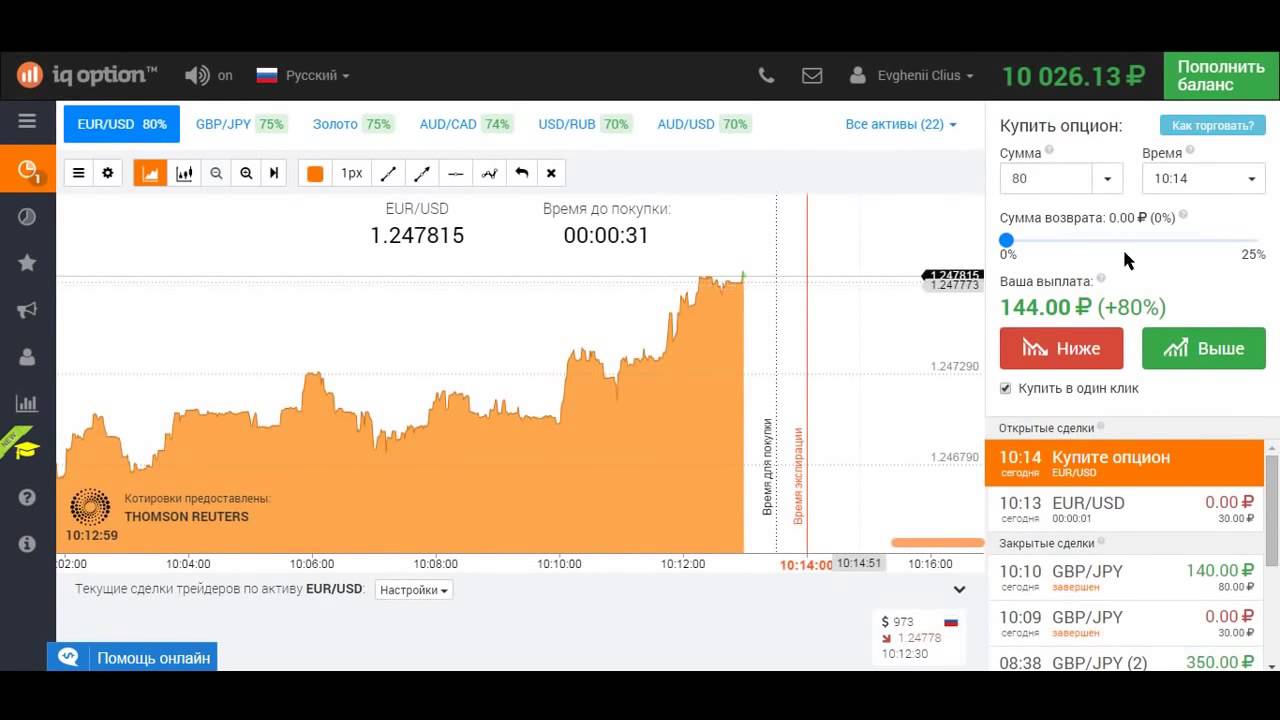Open chart settings gear icon
The image size is (1280, 720).
108,173
